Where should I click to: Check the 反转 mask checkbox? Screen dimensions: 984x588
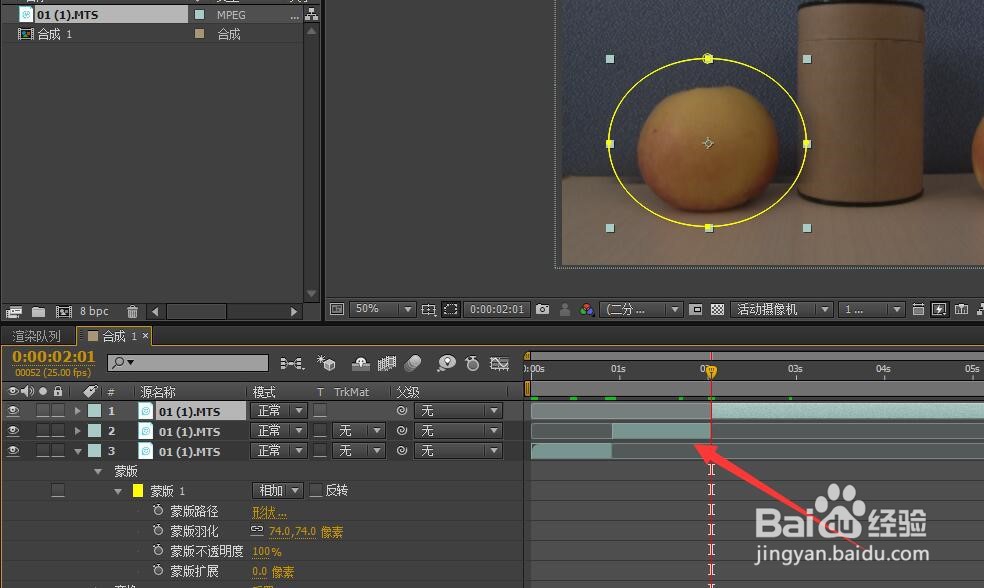click(x=316, y=490)
